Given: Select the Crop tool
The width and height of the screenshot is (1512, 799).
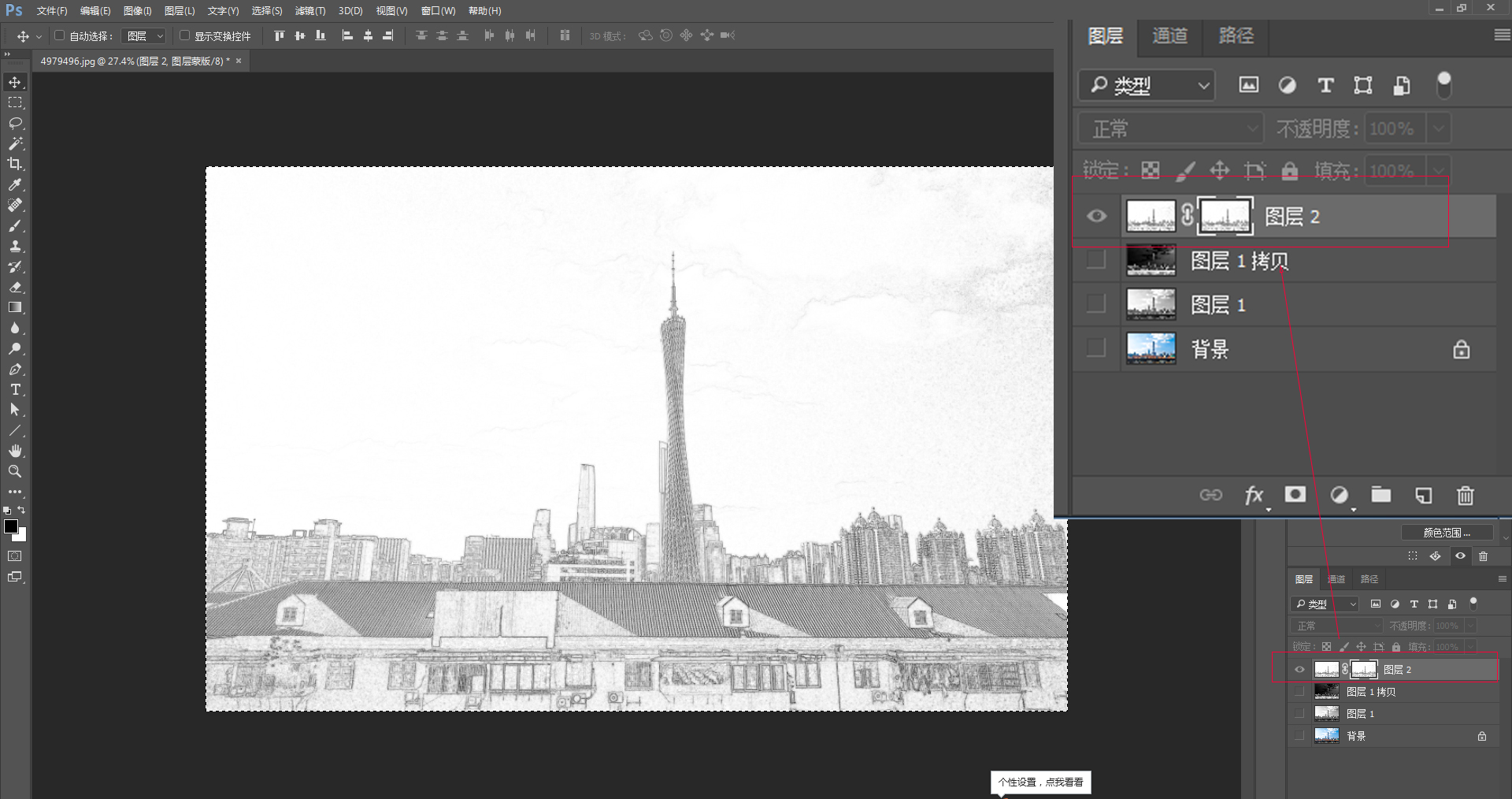Looking at the screenshot, I should pyautogui.click(x=15, y=164).
